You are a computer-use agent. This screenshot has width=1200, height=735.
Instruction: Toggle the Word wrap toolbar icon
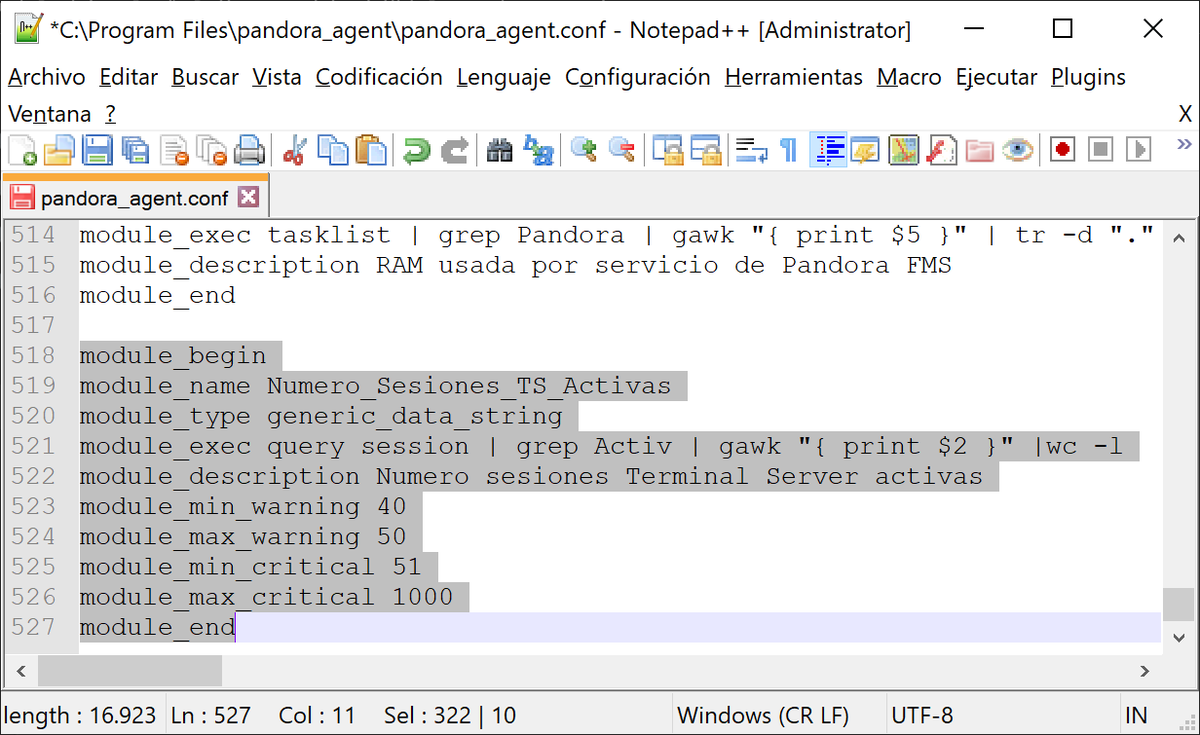tap(751, 150)
